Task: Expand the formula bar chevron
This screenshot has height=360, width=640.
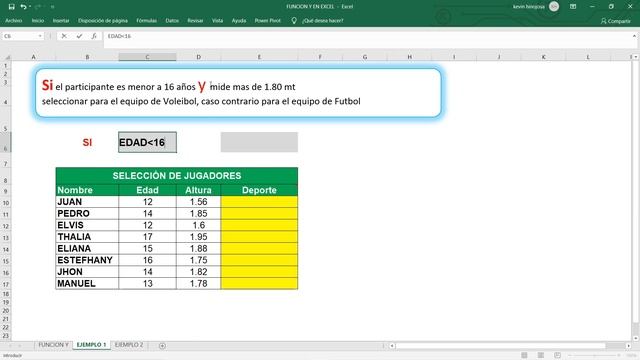Action: 634,36
